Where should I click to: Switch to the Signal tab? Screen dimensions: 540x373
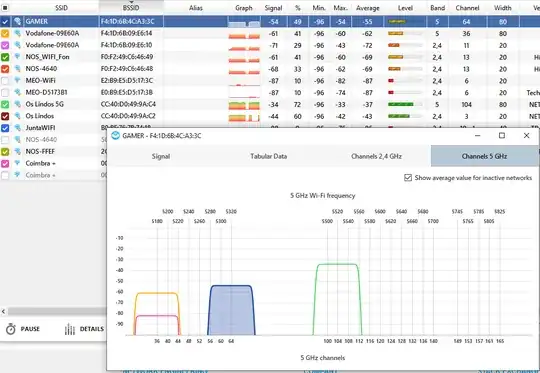coord(161,156)
